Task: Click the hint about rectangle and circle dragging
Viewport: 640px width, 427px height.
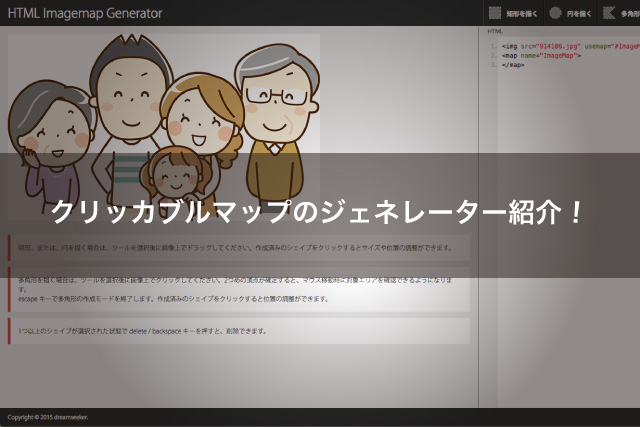Action: pyautogui.click(x=239, y=248)
